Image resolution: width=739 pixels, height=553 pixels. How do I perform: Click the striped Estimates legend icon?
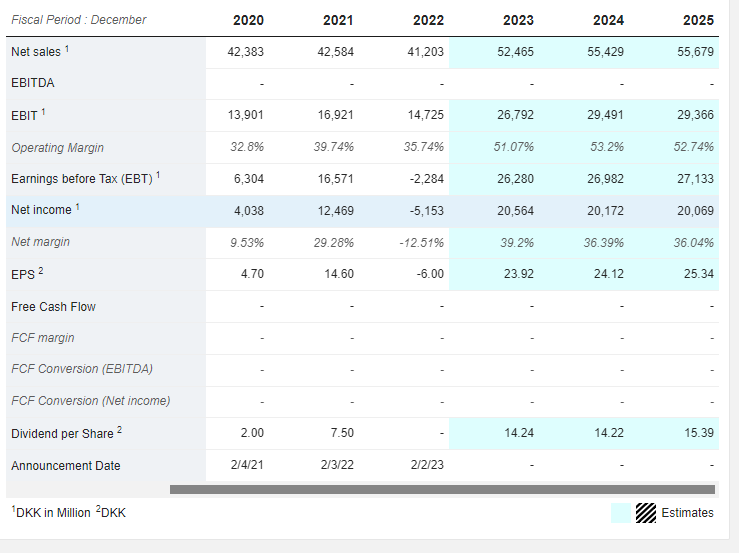(x=645, y=513)
